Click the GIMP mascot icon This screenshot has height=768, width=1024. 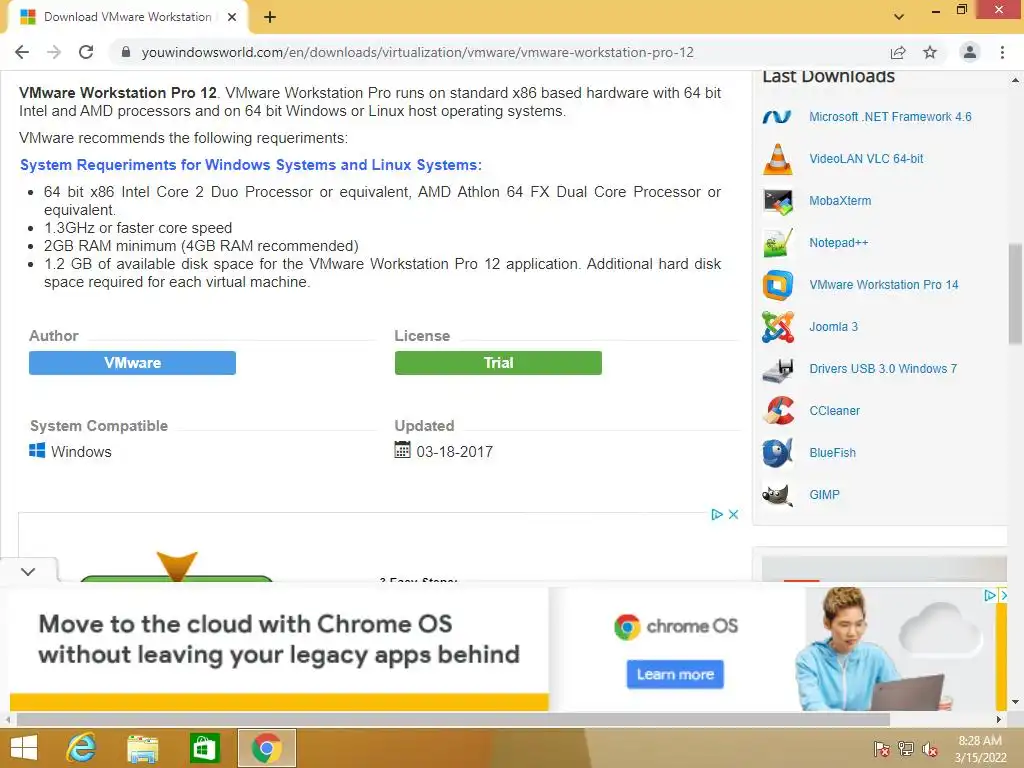point(777,495)
